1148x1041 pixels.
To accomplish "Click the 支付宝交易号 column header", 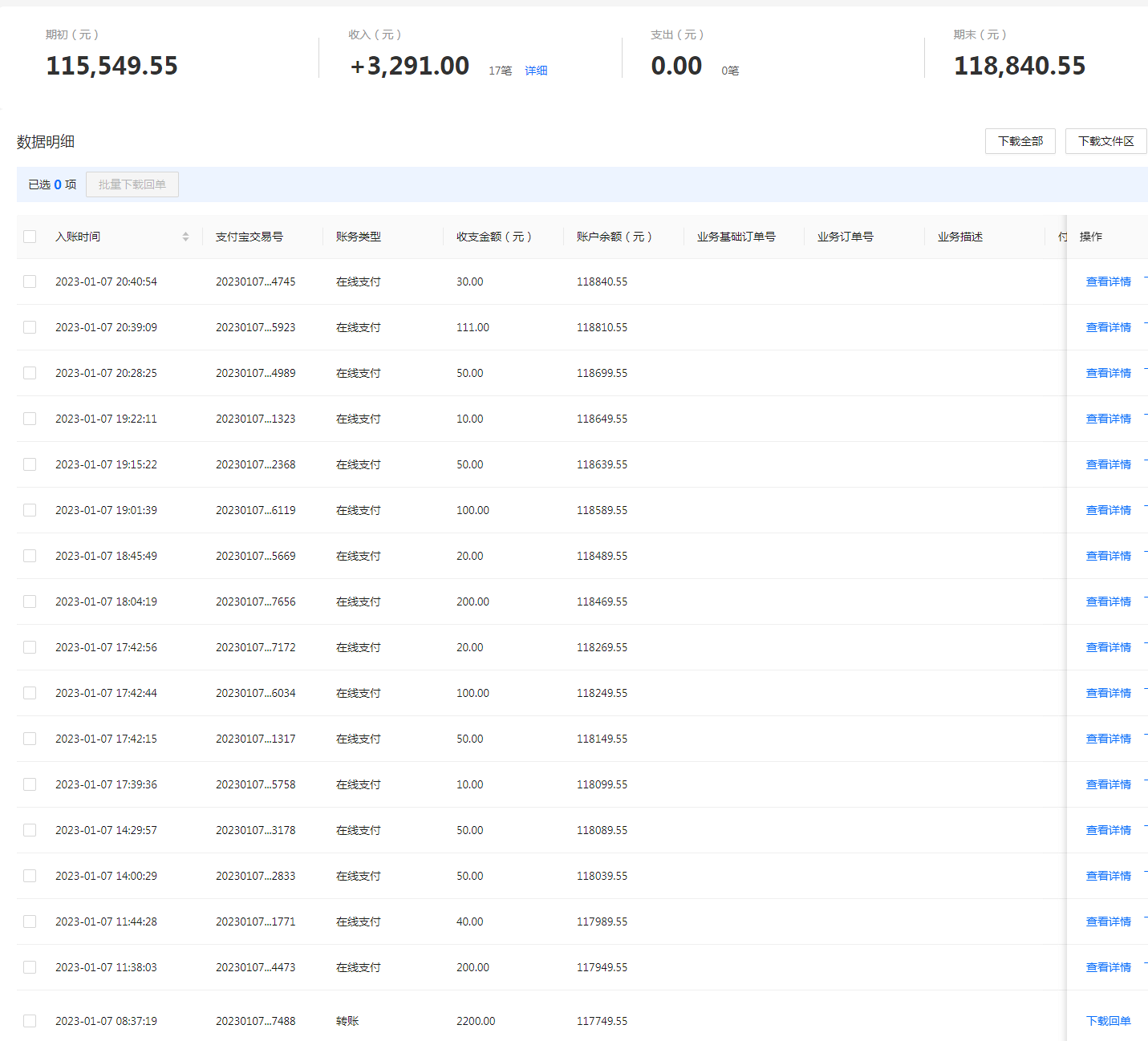I will [x=249, y=237].
